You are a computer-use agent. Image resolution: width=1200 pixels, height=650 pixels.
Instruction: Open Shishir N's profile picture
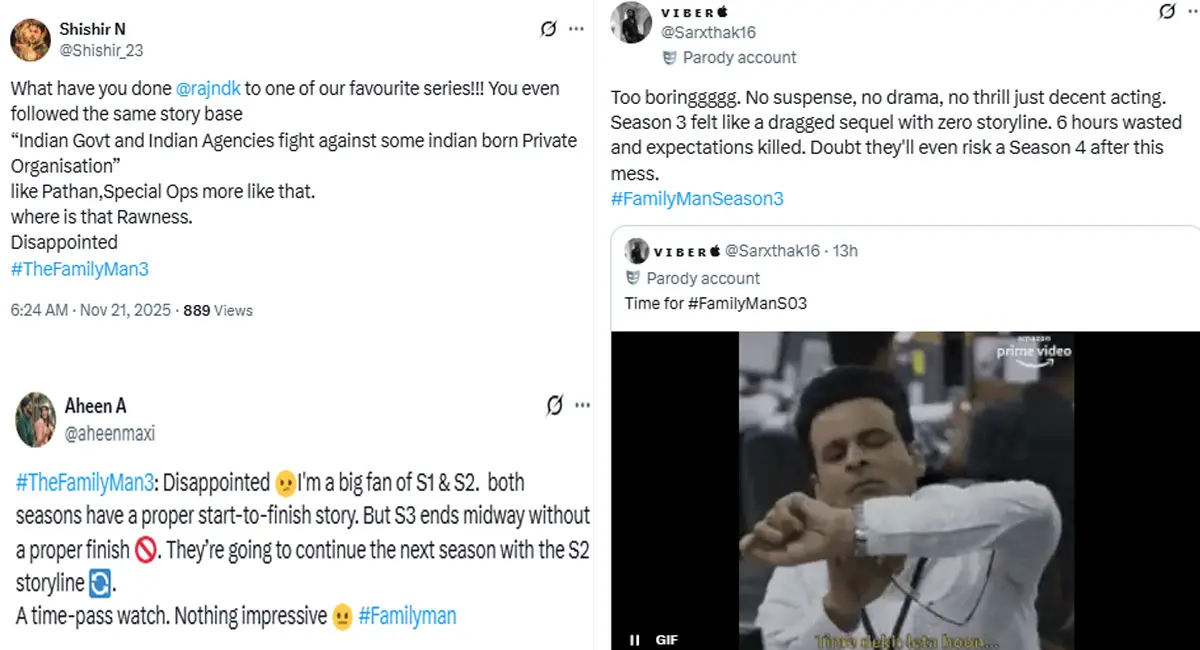(x=31, y=39)
